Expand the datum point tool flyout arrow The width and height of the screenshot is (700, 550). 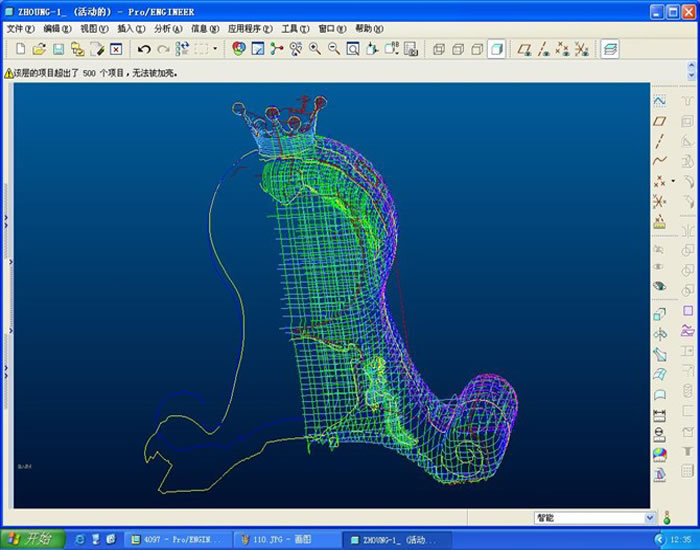pyautogui.click(x=673, y=181)
